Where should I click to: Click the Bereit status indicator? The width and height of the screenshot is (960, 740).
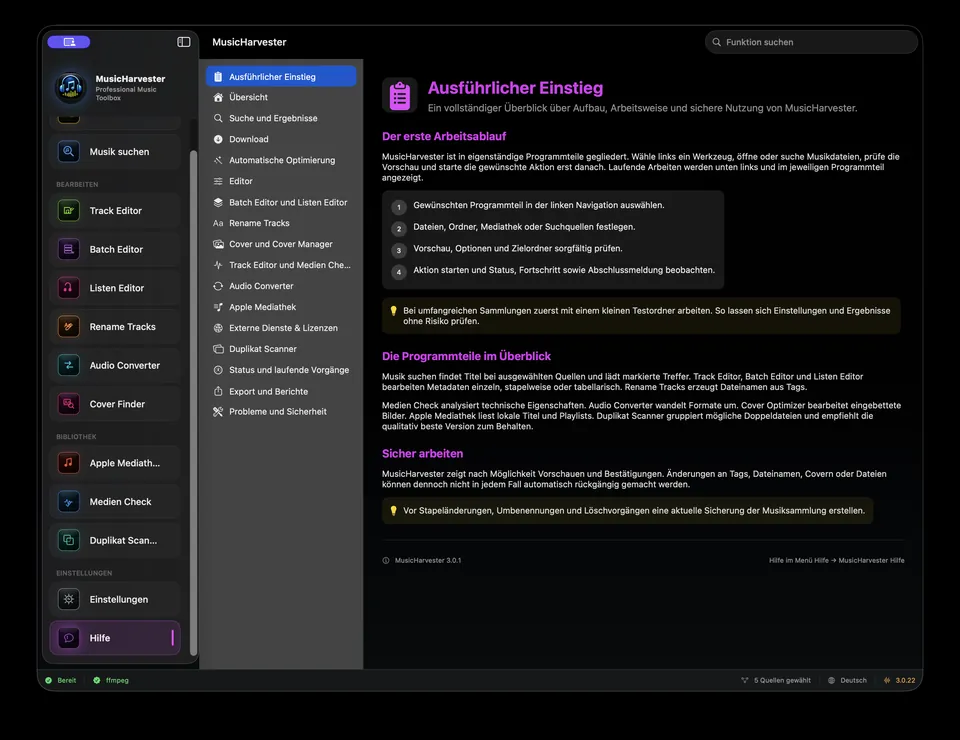[61, 680]
